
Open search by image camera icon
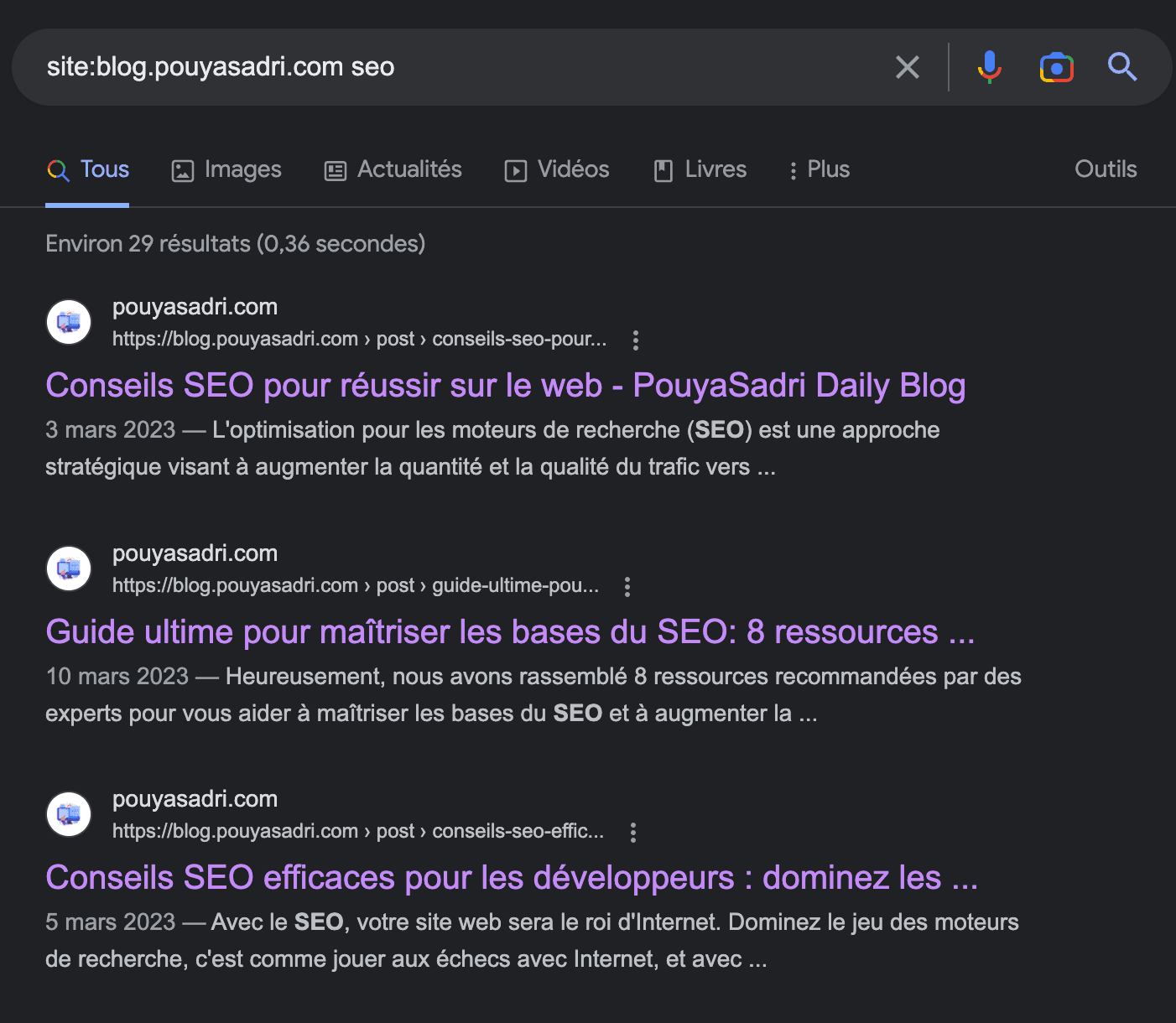point(1057,67)
